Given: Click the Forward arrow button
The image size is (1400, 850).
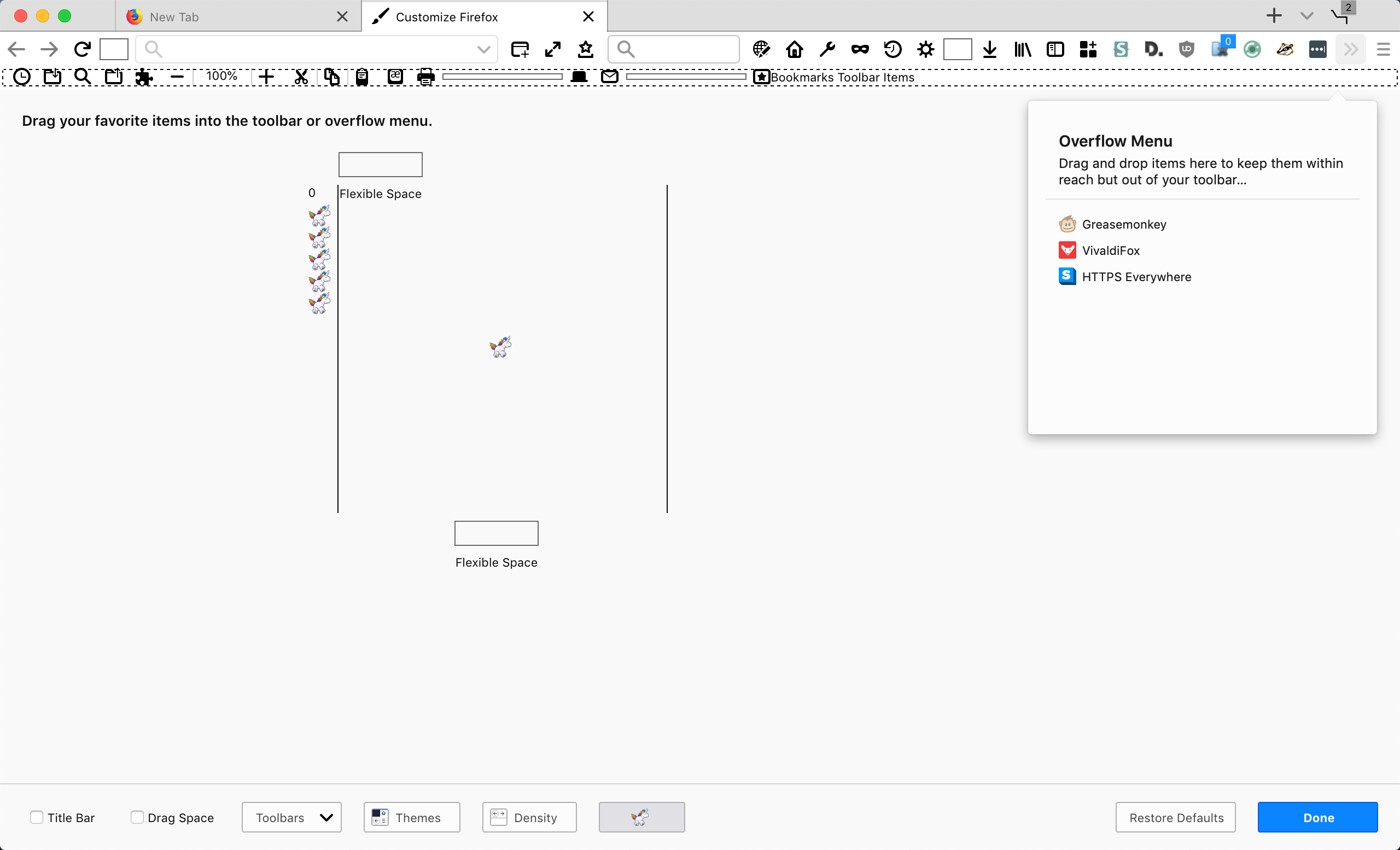Looking at the screenshot, I should 49,49.
